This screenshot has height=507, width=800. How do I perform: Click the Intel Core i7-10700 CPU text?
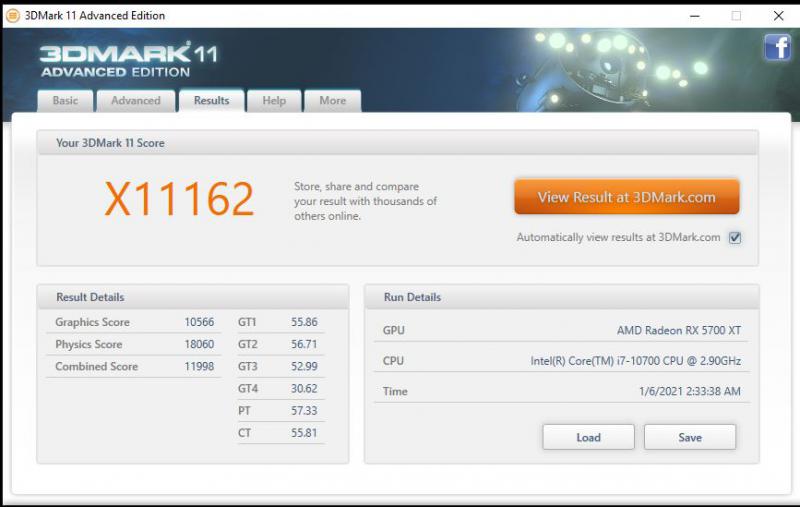pos(635,361)
